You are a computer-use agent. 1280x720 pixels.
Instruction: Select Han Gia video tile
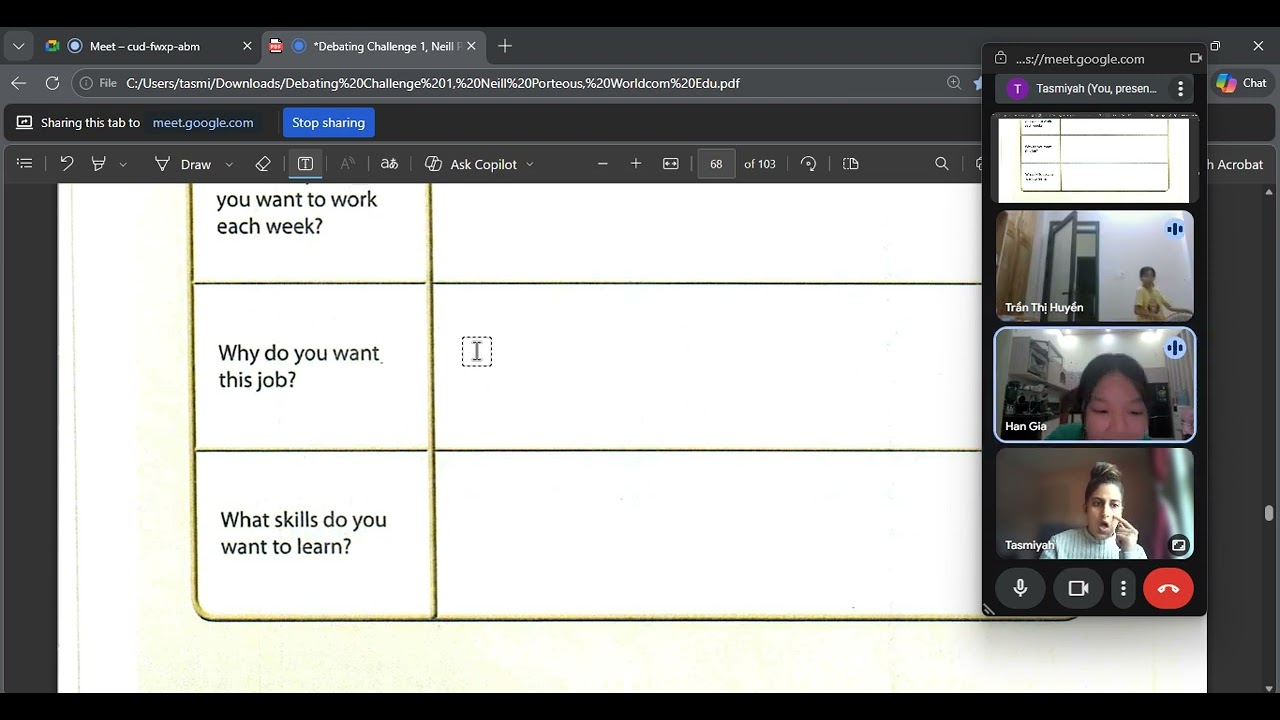(x=1094, y=385)
